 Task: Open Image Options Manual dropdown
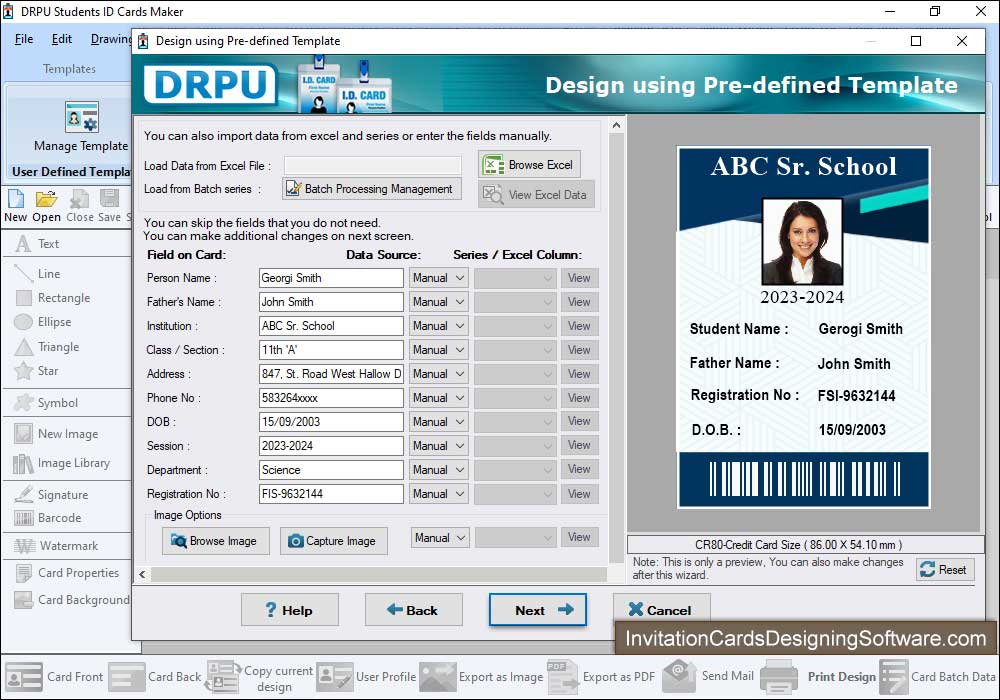(x=440, y=538)
